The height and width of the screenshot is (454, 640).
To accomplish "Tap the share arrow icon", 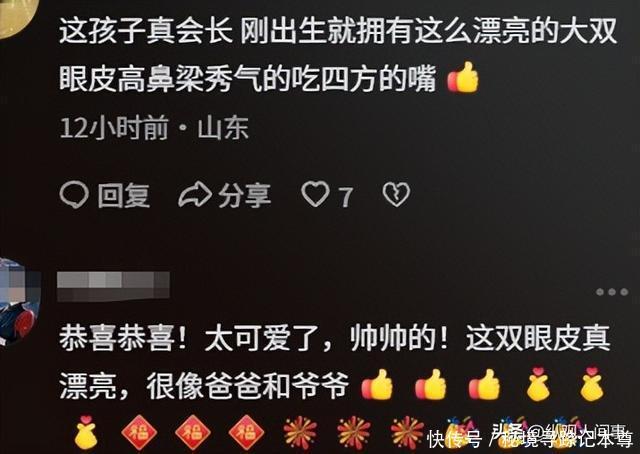I will (194, 195).
